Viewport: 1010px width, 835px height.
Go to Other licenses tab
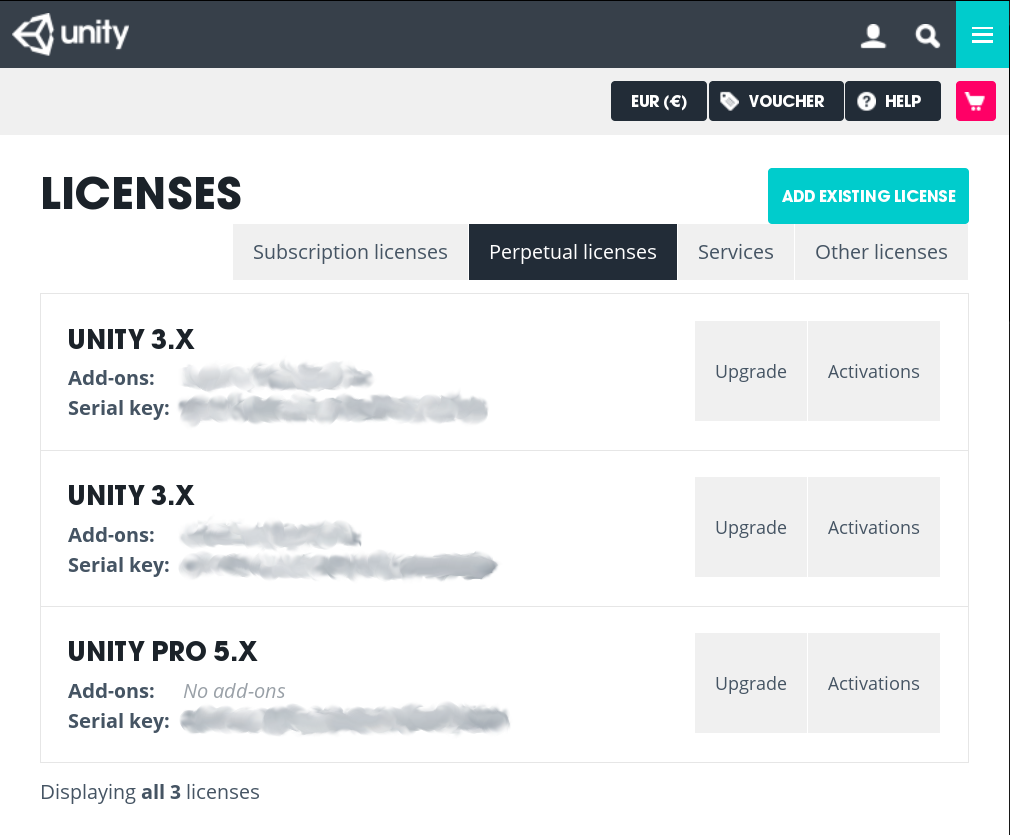[x=881, y=252]
